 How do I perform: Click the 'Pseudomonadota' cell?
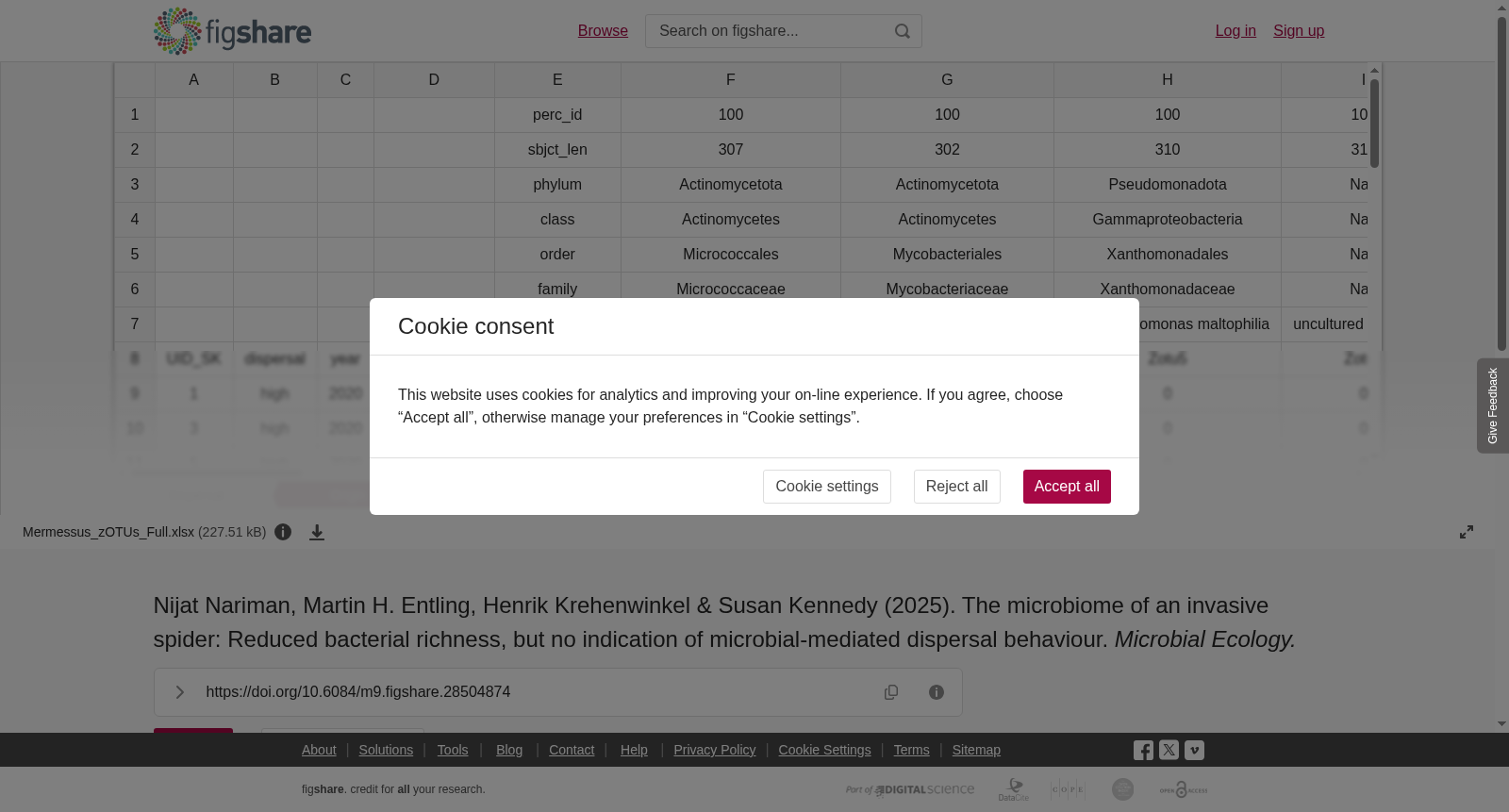(1168, 185)
